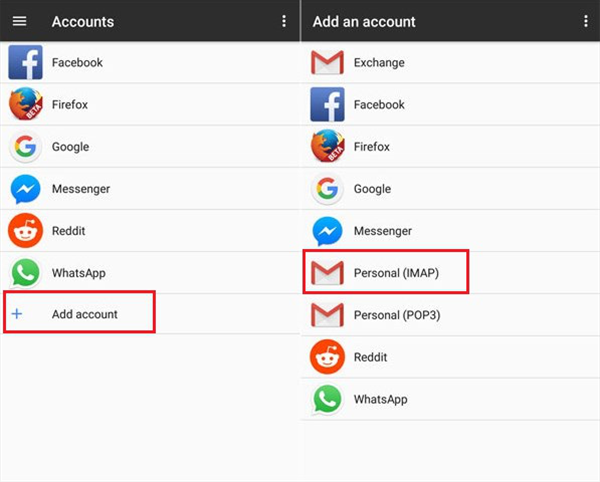Tap the Reddit icon in Add an account
This screenshot has width=600, height=482.
point(327,357)
